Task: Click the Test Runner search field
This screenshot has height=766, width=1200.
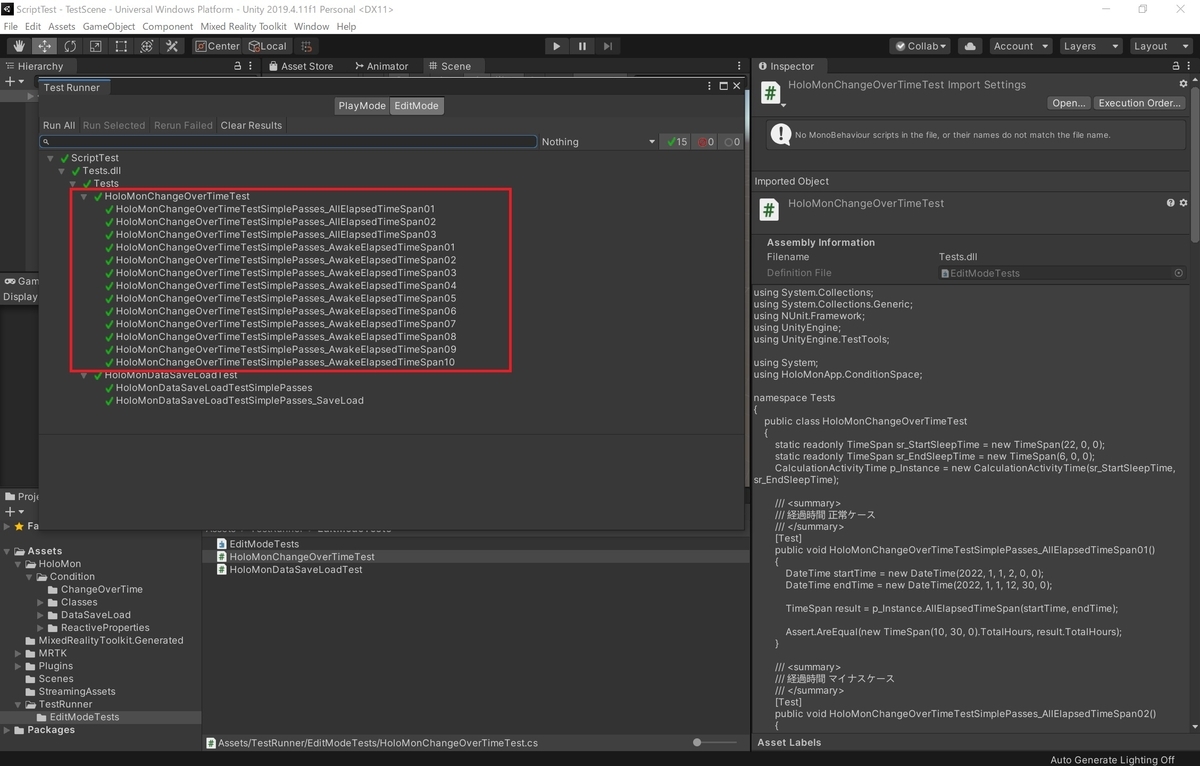Action: 289,142
